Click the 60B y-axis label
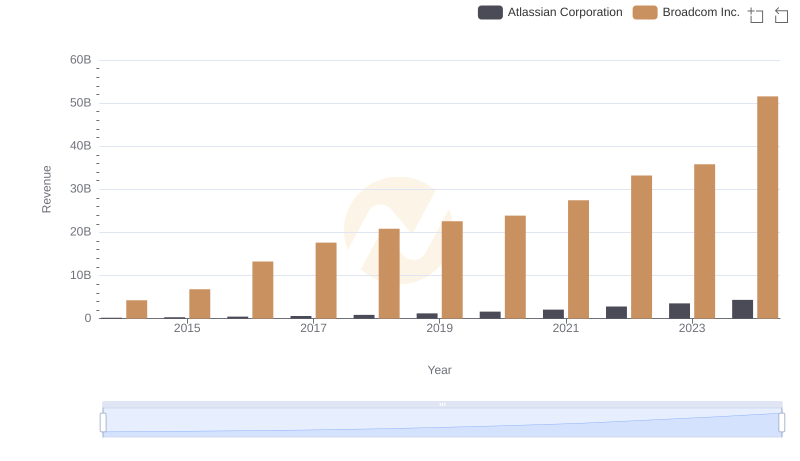This screenshot has height=461, width=800. [x=81, y=60]
